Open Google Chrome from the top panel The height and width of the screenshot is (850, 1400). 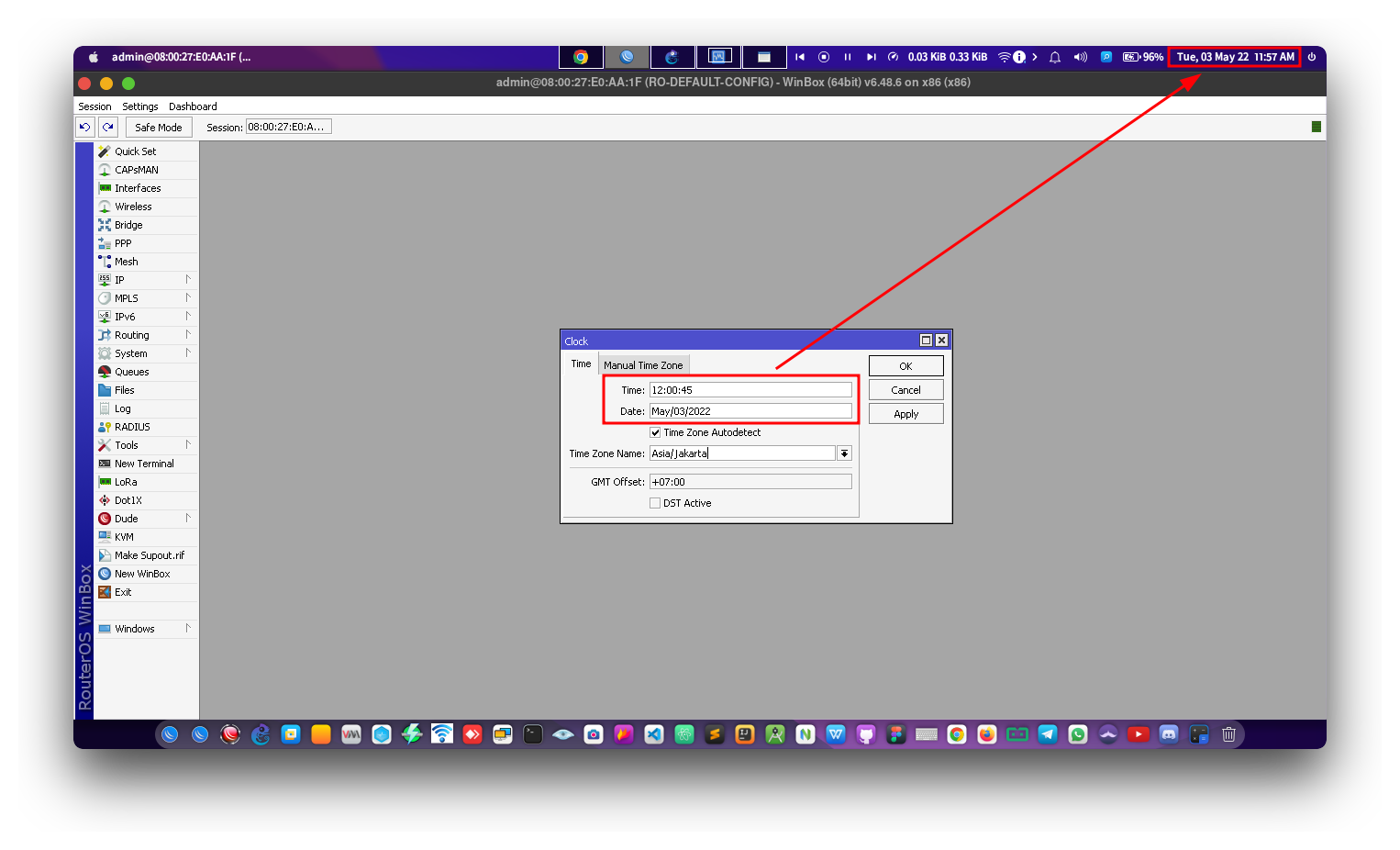coord(581,57)
